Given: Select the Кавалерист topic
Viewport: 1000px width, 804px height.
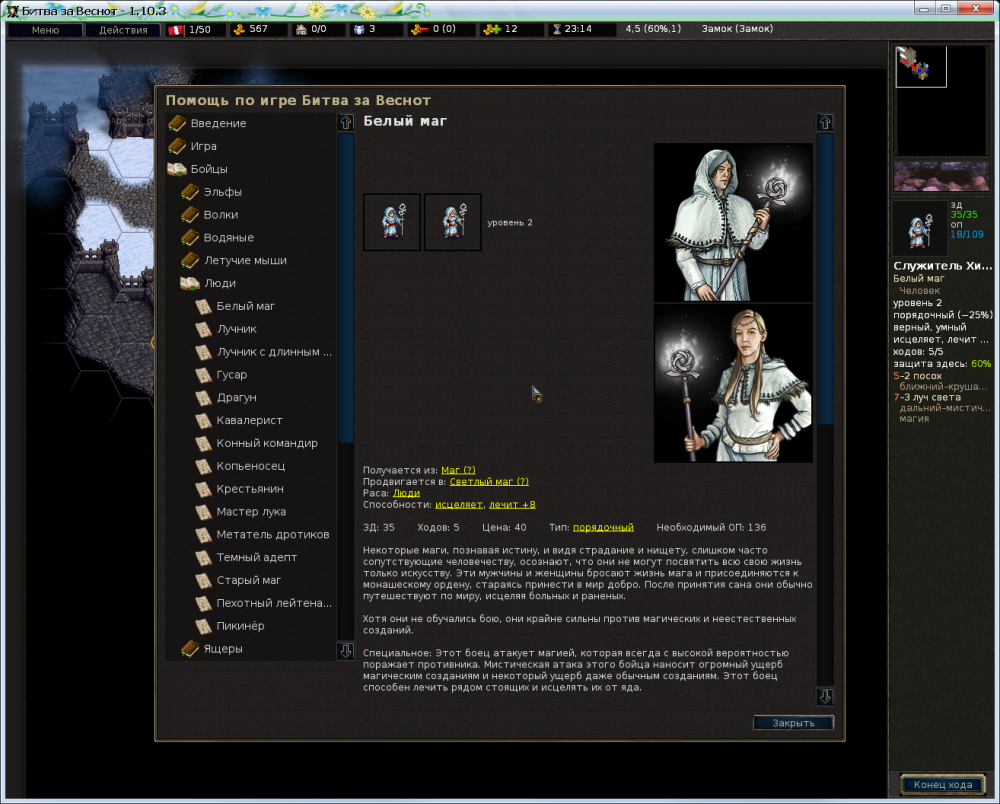Looking at the screenshot, I should 249,420.
